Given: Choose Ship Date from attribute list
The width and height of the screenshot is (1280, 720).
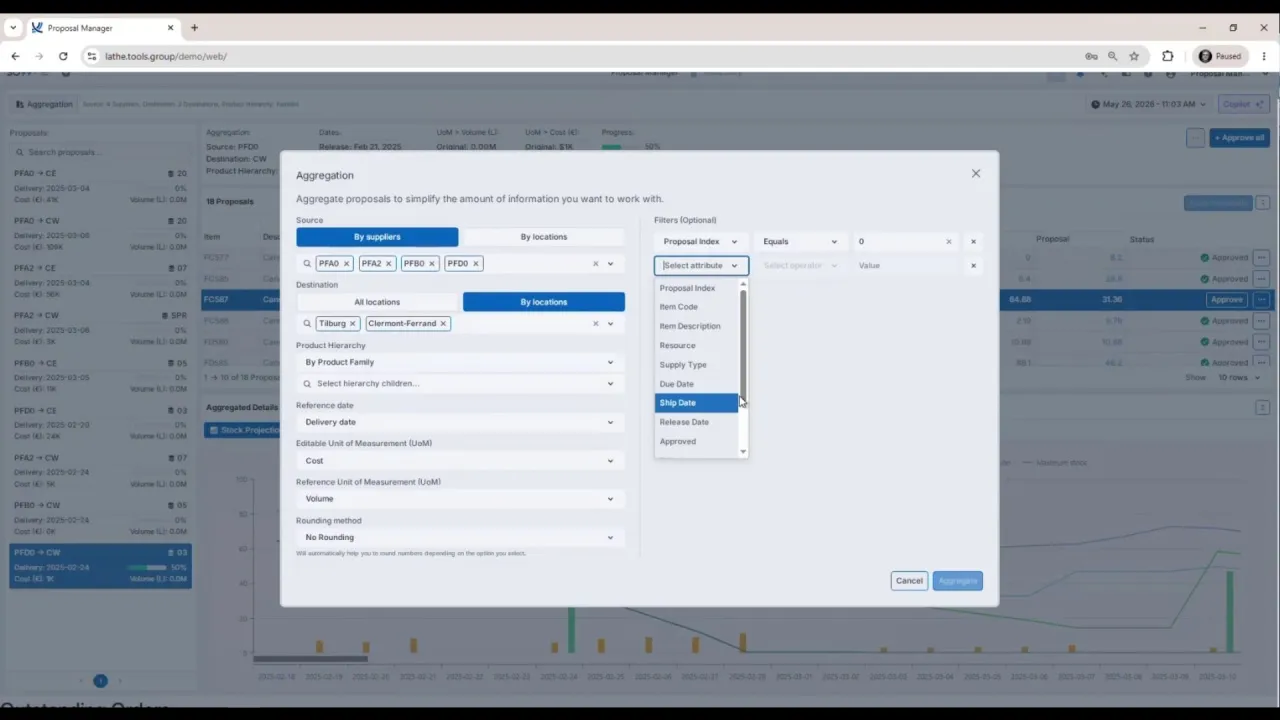Looking at the screenshot, I should tap(696, 403).
